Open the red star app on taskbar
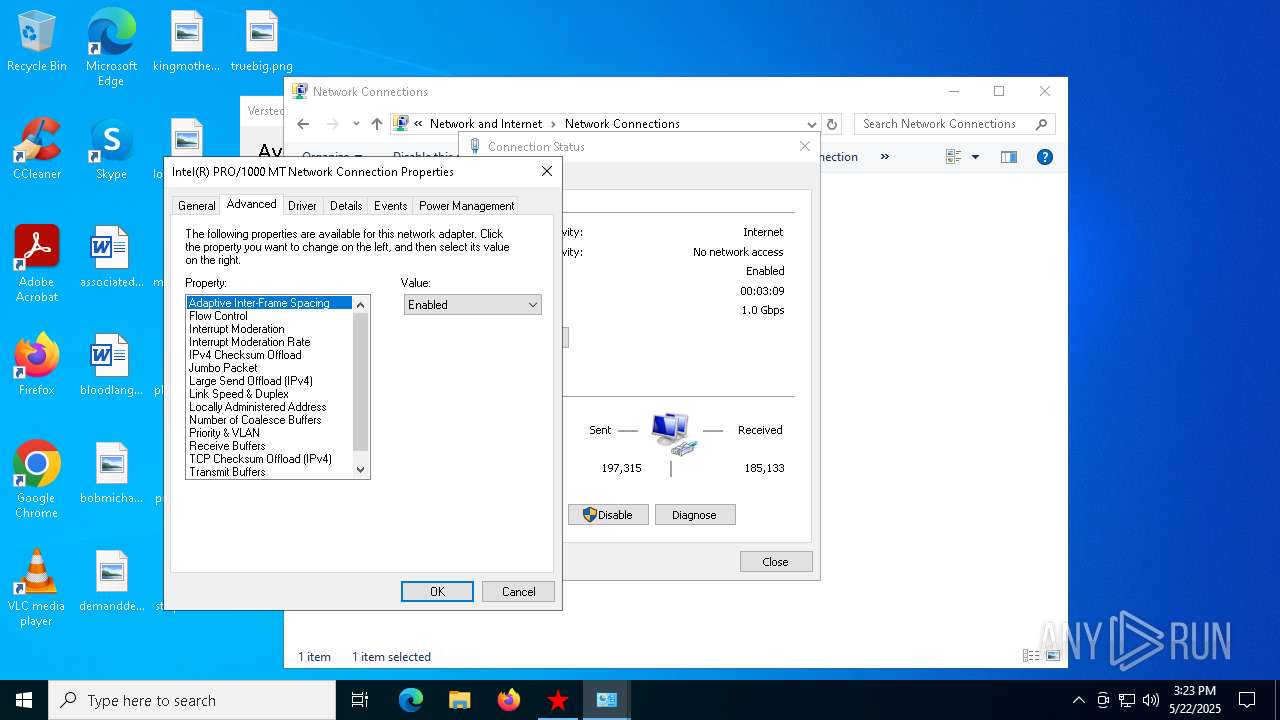Screen dimensions: 1280x720 [x=558, y=700]
